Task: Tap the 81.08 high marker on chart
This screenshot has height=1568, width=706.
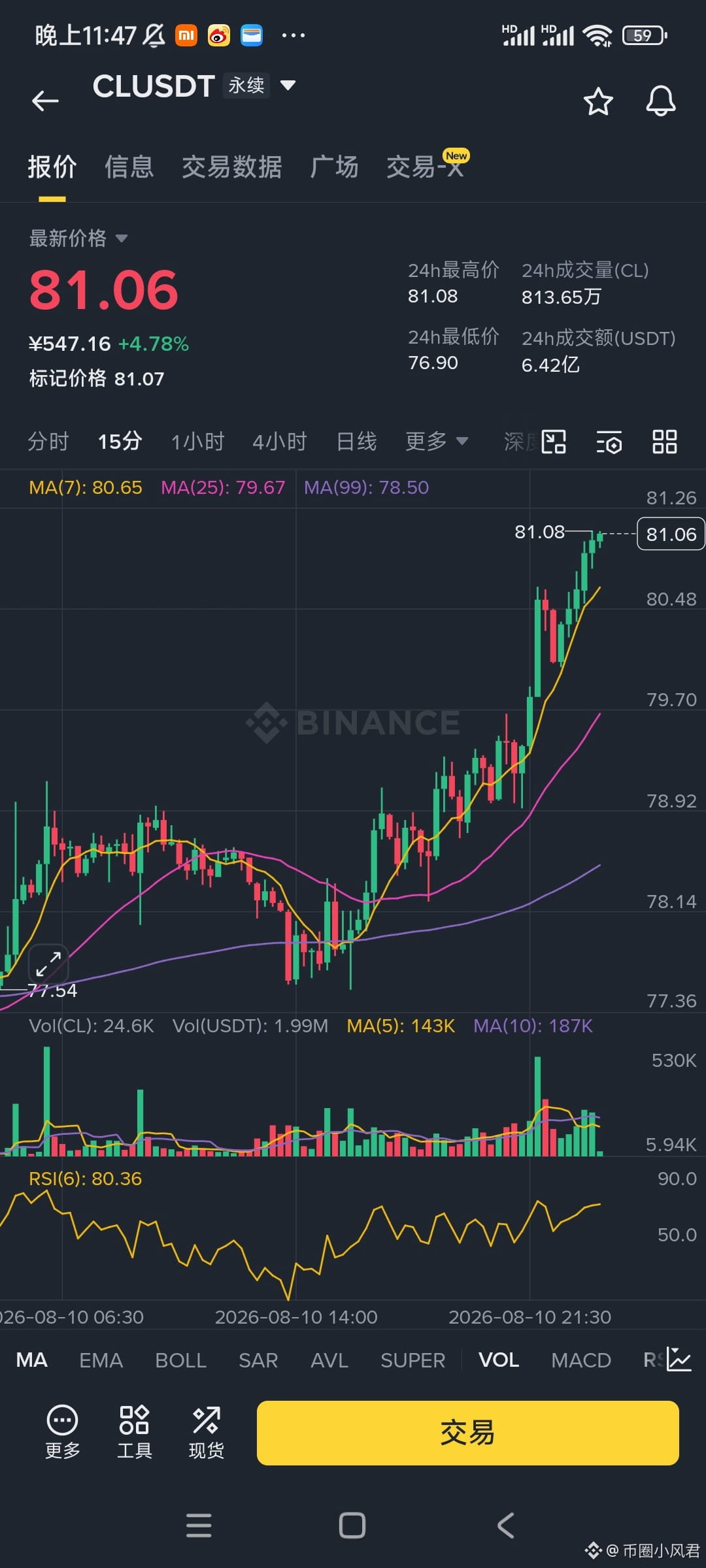Action: coord(539,532)
